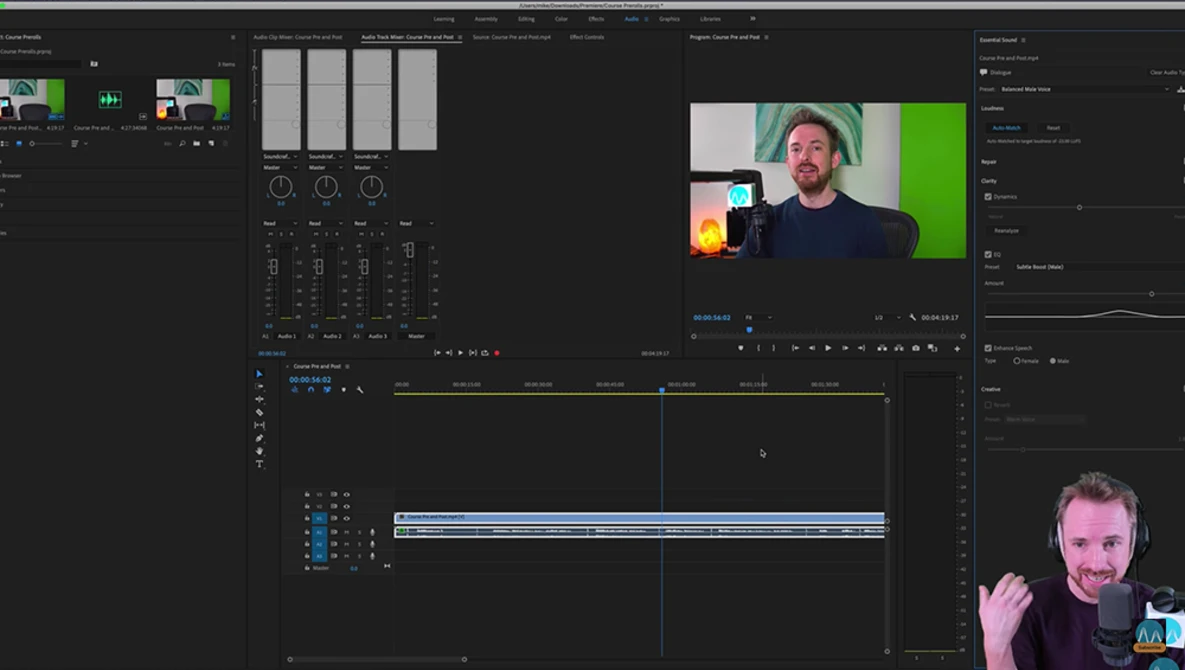Toggle Linked Selection in timeline

click(326, 390)
